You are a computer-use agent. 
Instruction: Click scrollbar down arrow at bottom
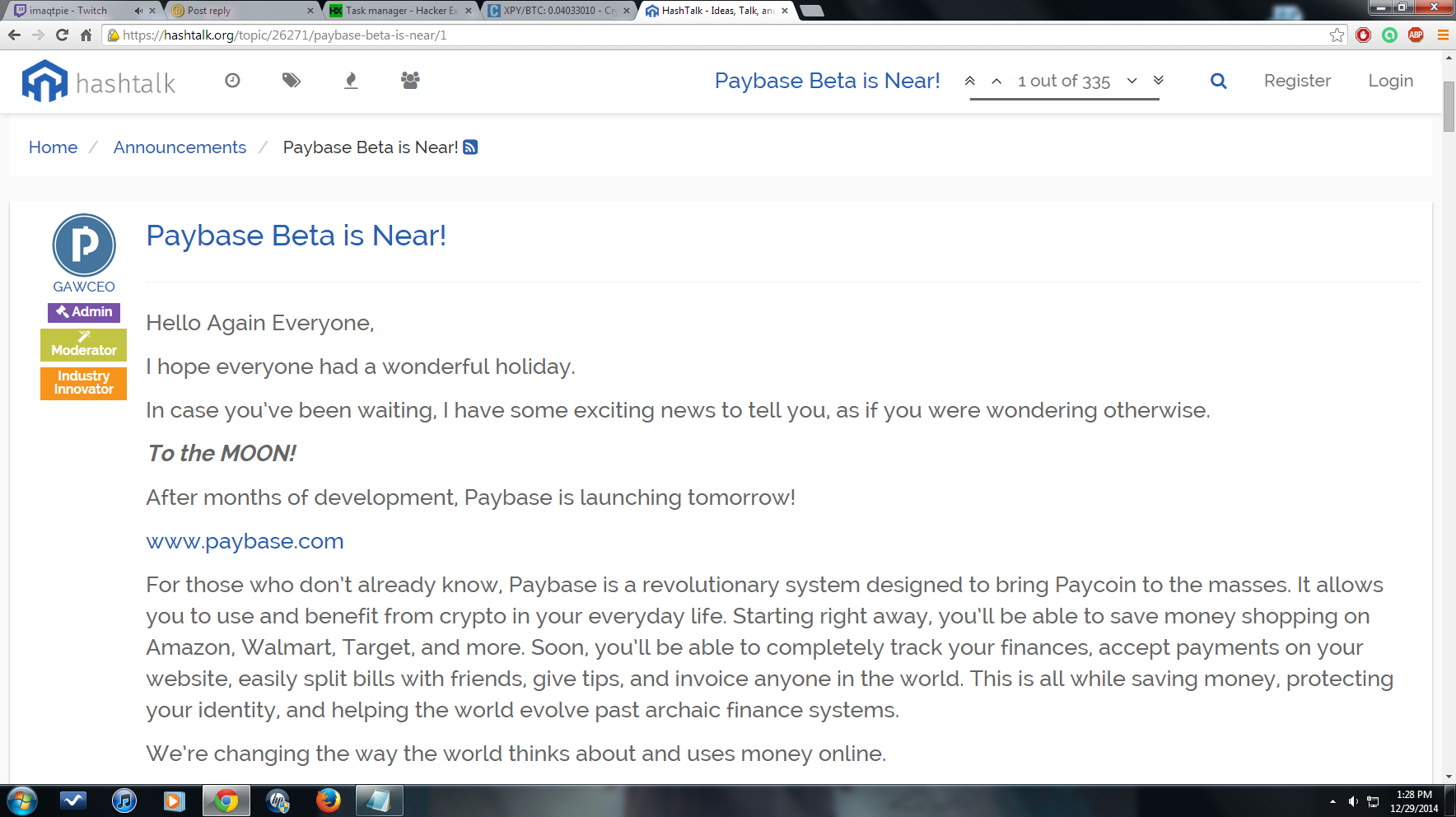coord(1449,776)
